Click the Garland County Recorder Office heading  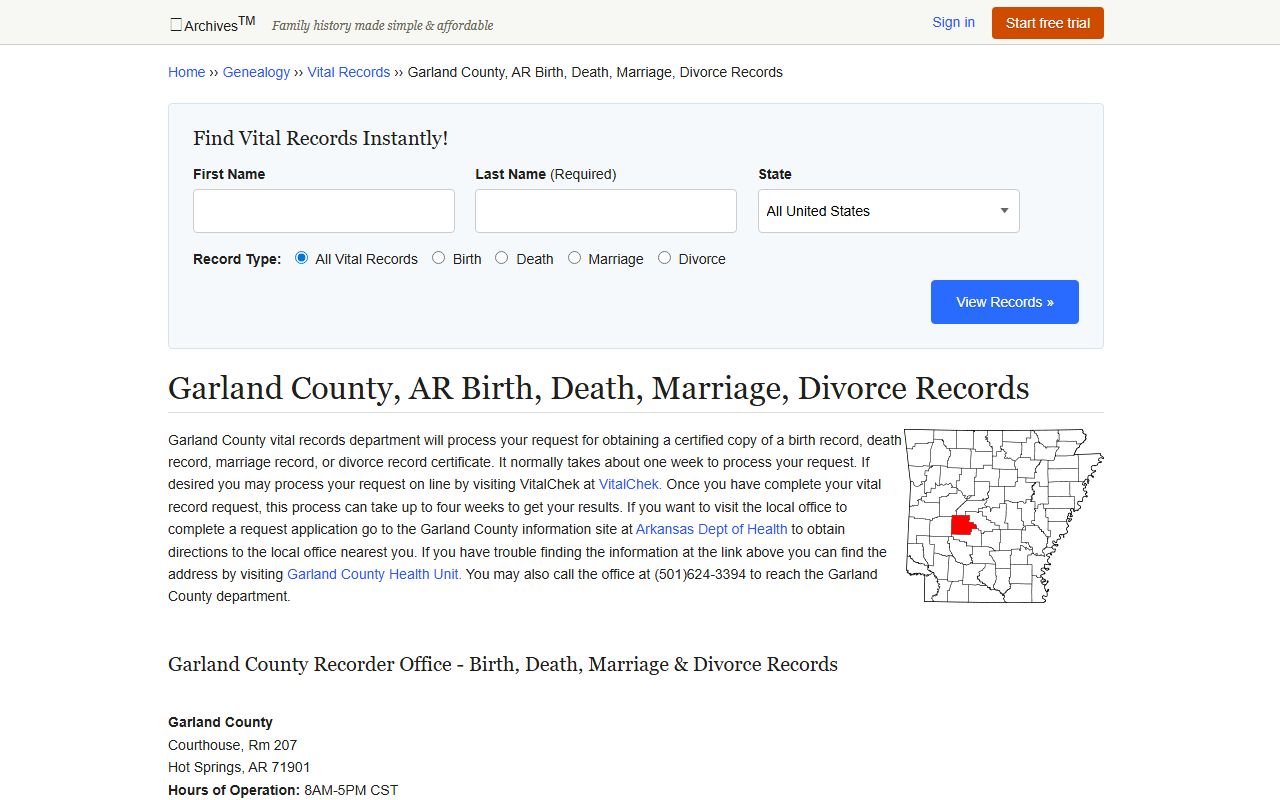tap(503, 664)
